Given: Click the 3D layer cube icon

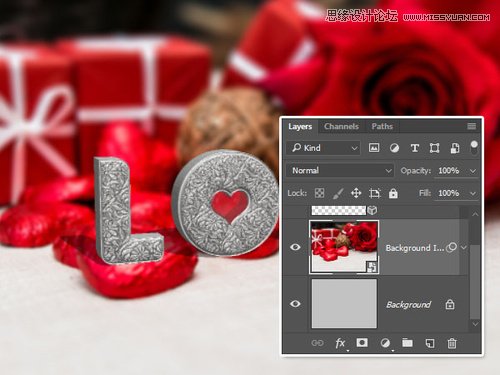Looking at the screenshot, I should tap(372, 210).
